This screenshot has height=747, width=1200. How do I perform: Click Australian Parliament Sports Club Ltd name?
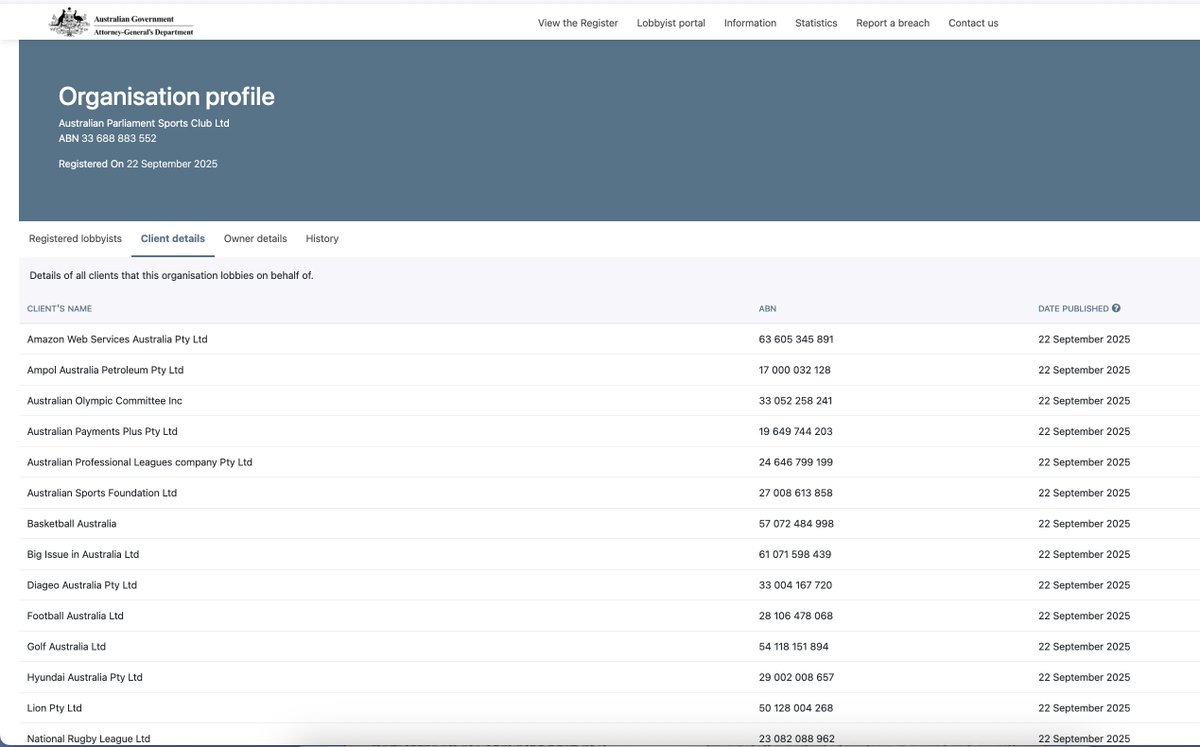(144, 123)
